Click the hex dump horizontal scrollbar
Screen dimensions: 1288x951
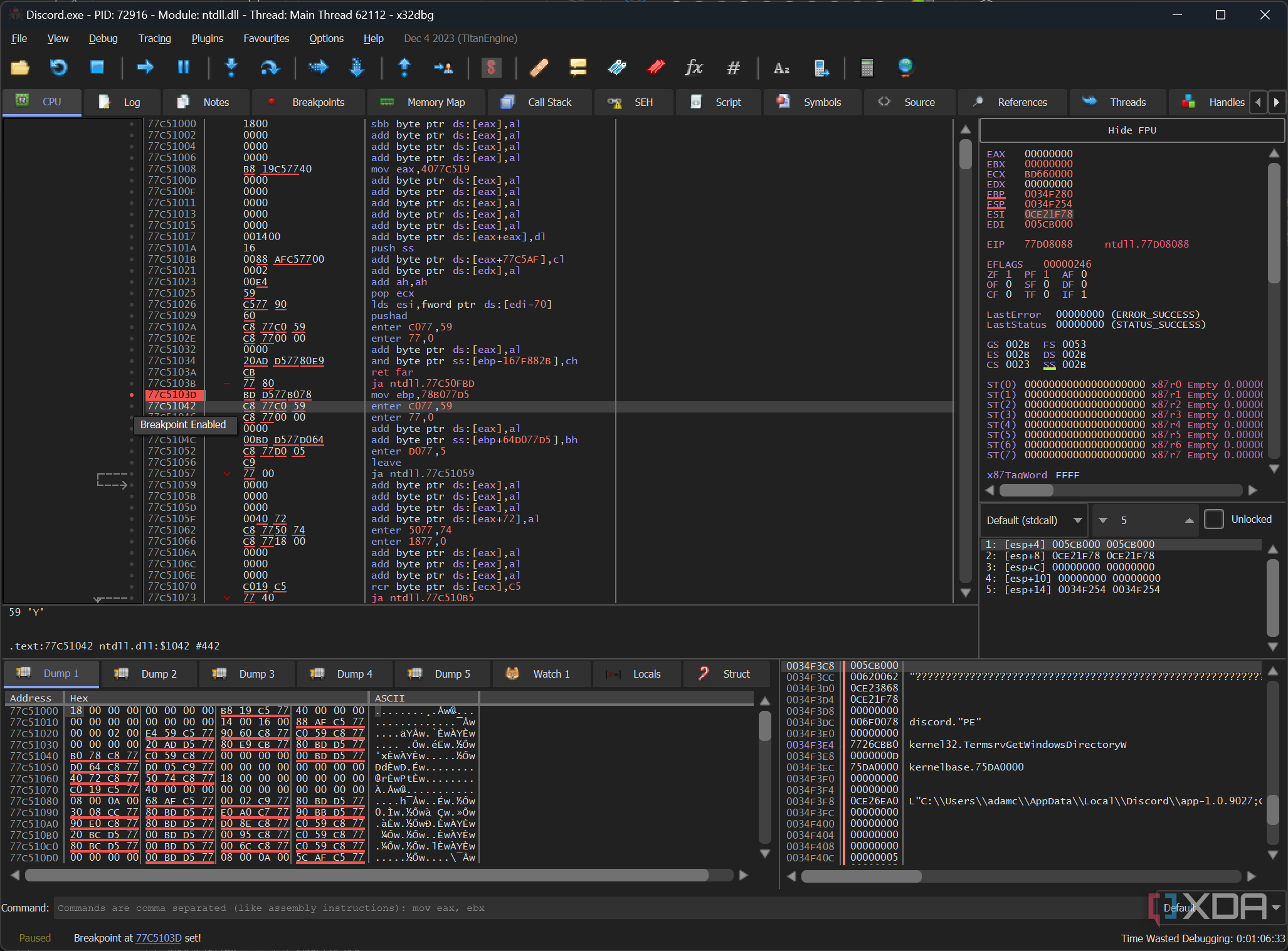tap(367, 875)
